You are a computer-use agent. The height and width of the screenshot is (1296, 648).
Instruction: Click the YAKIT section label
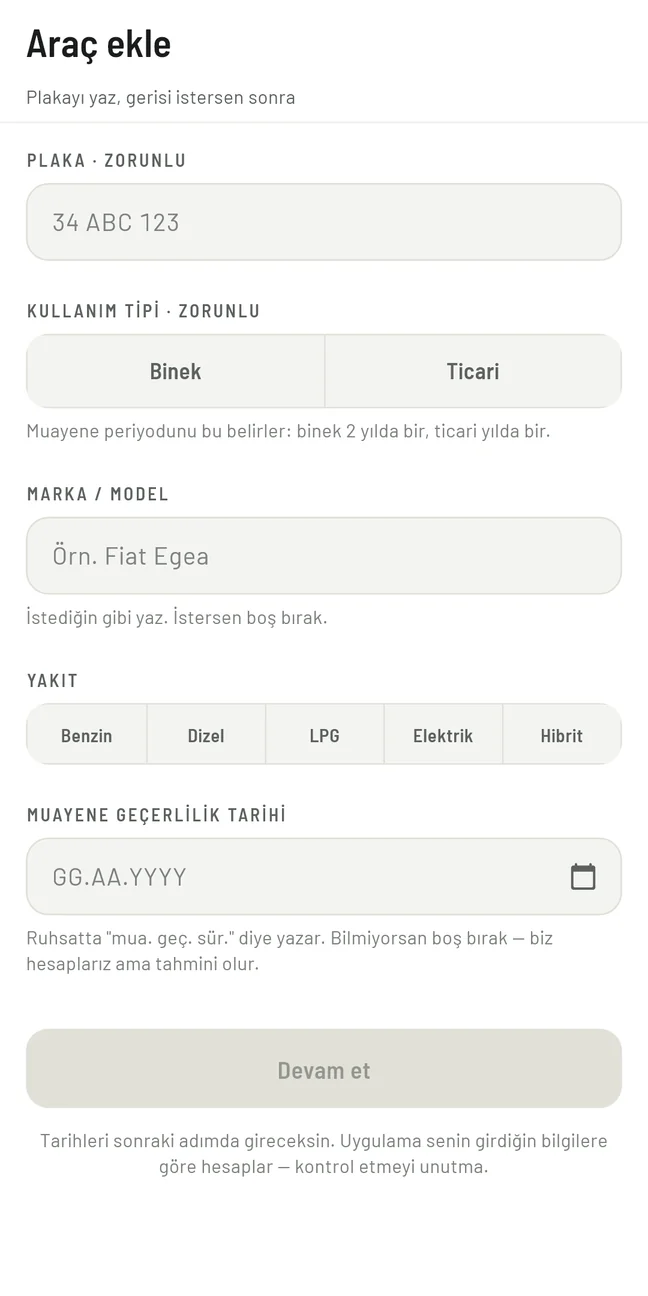click(x=53, y=681)
